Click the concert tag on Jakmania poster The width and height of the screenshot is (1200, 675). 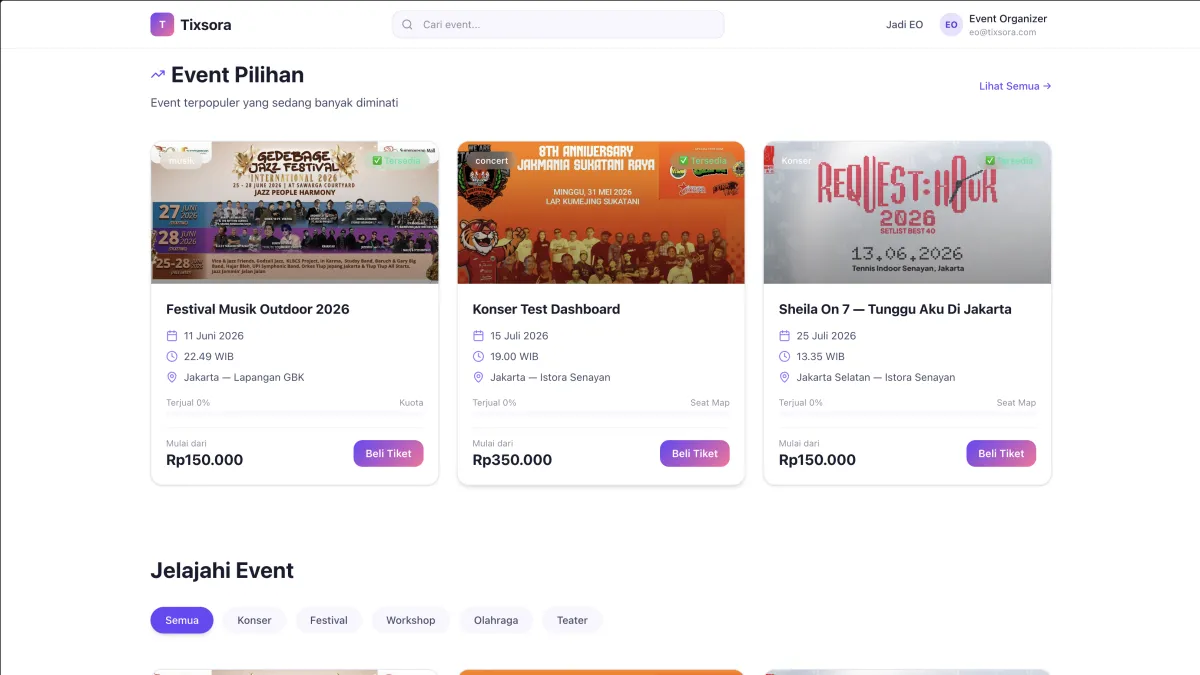491,160
